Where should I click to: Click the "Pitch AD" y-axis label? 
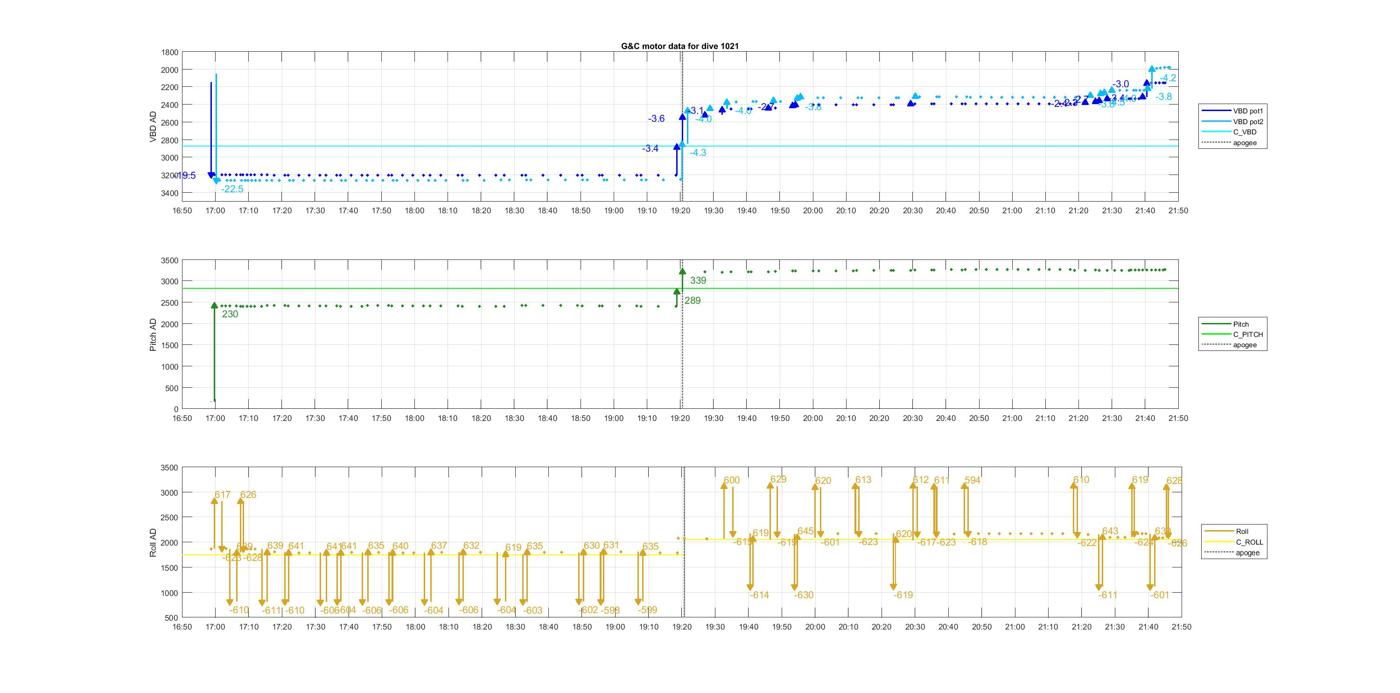154,333
